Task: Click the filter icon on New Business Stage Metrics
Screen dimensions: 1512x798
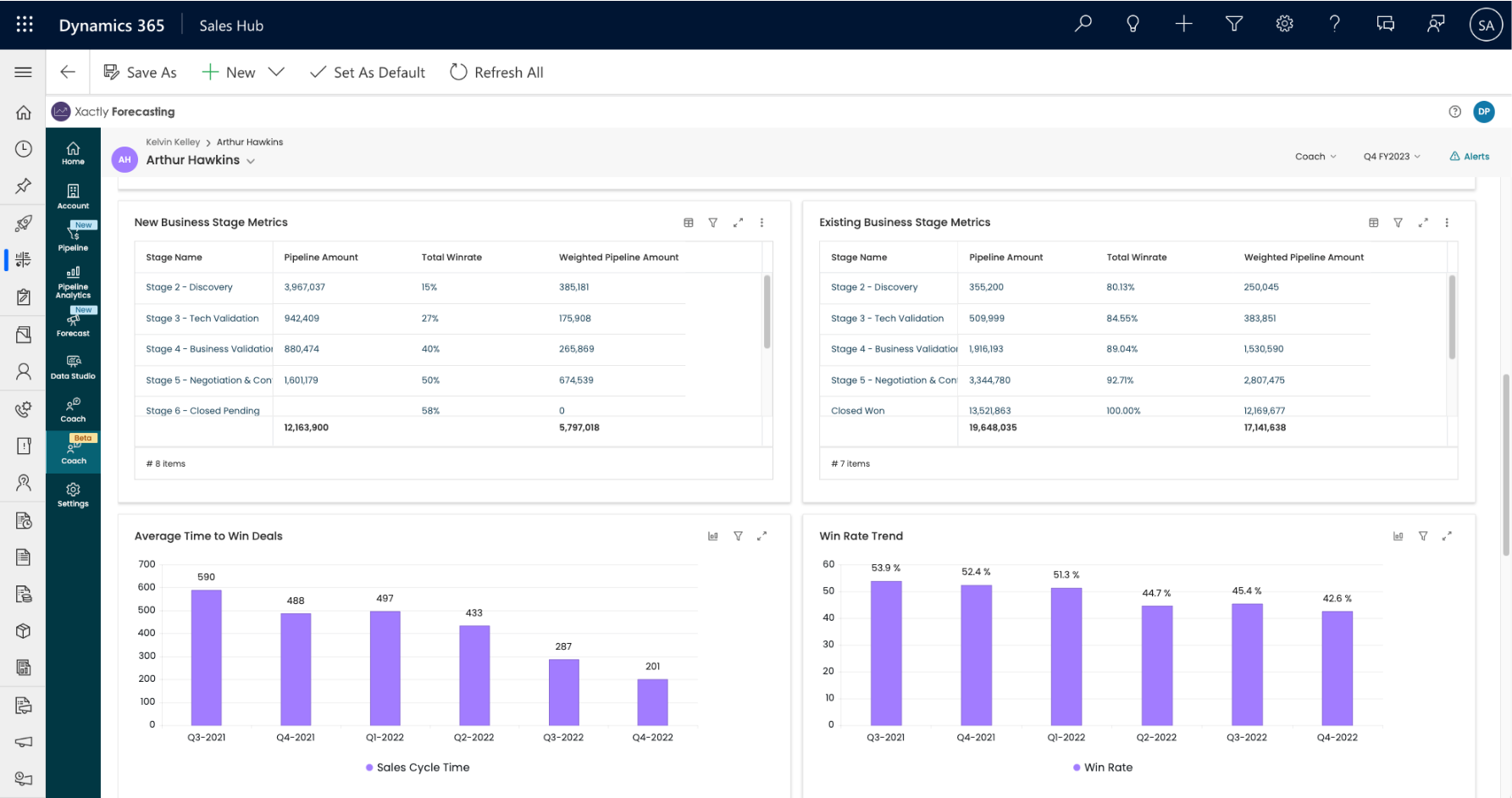Action: tap(712, 222)
